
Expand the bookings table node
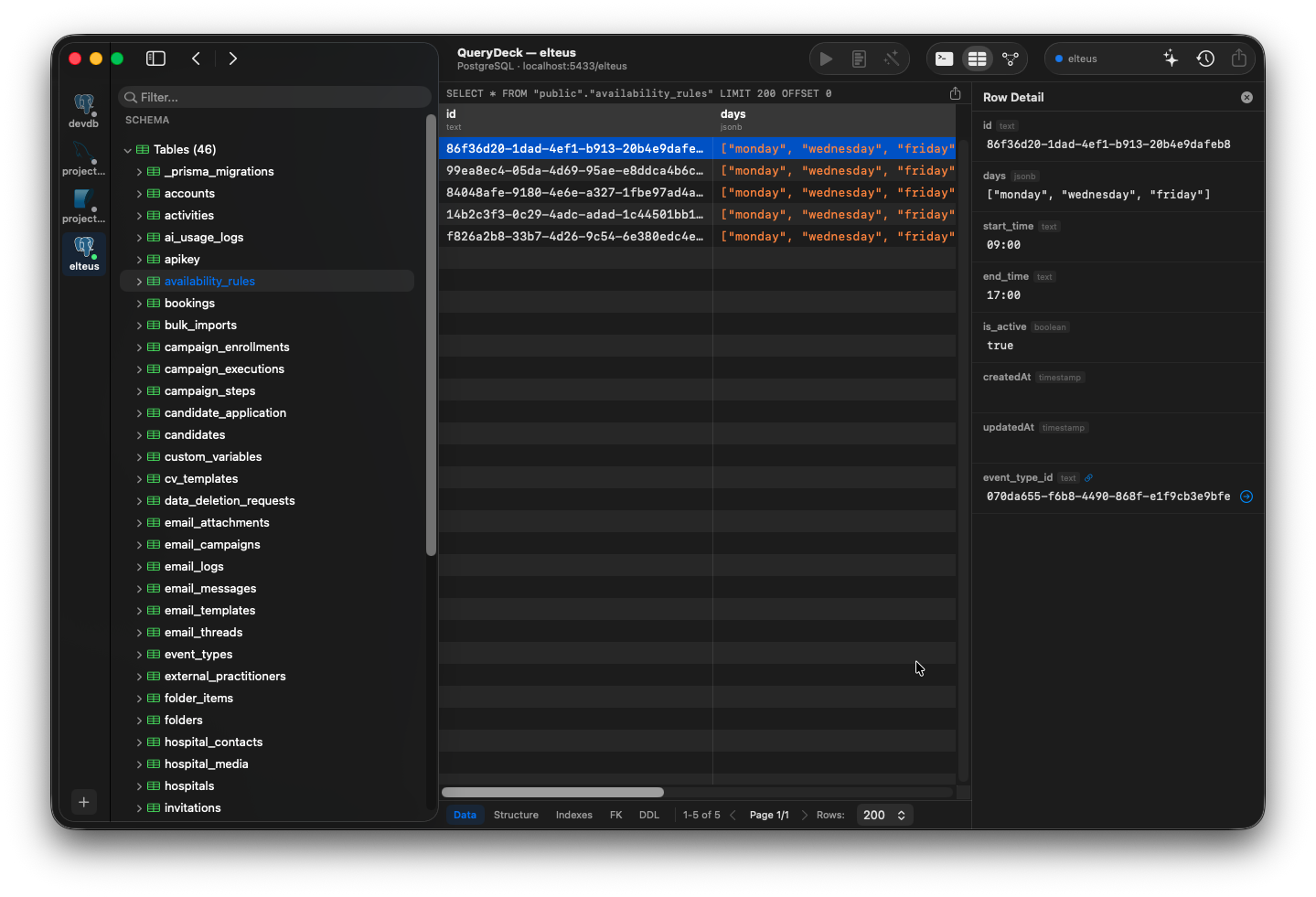139,304
